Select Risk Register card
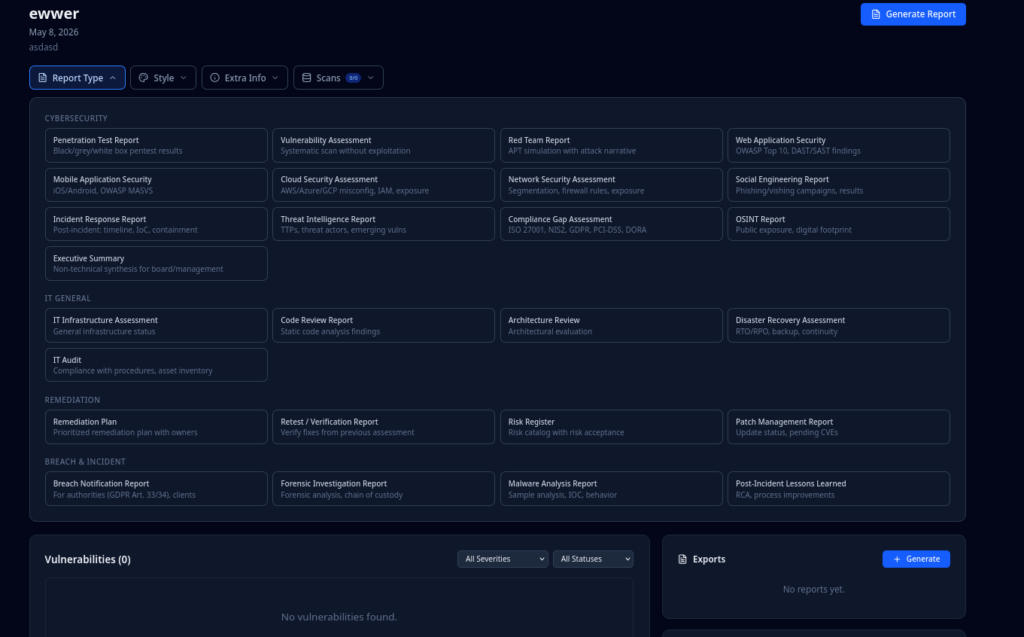This screenshot has height=637, width=1024. [611, 427]
